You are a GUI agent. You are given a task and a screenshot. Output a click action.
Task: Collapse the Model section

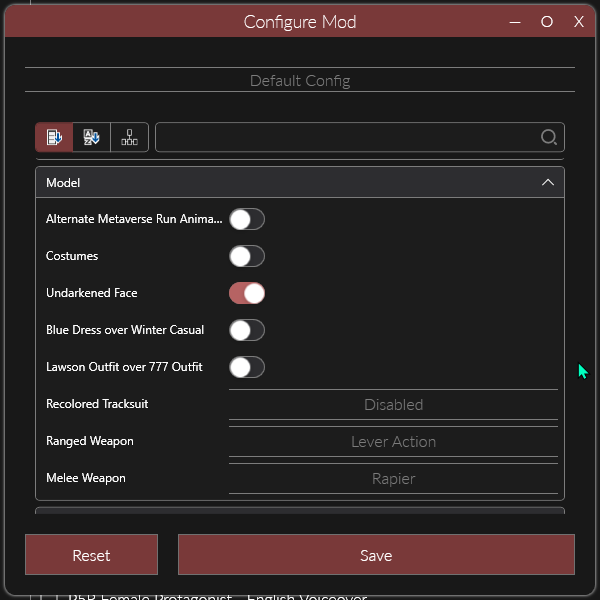click(548, 183)
